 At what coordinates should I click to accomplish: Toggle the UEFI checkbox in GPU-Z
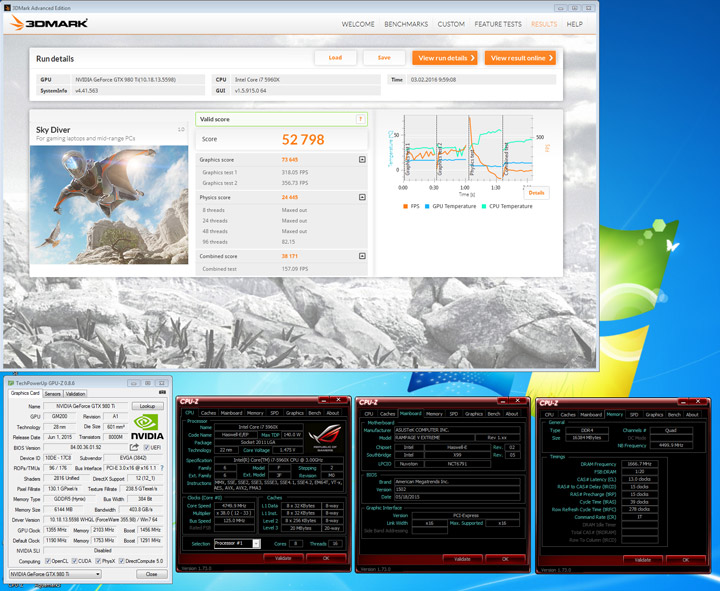[146, 448]
